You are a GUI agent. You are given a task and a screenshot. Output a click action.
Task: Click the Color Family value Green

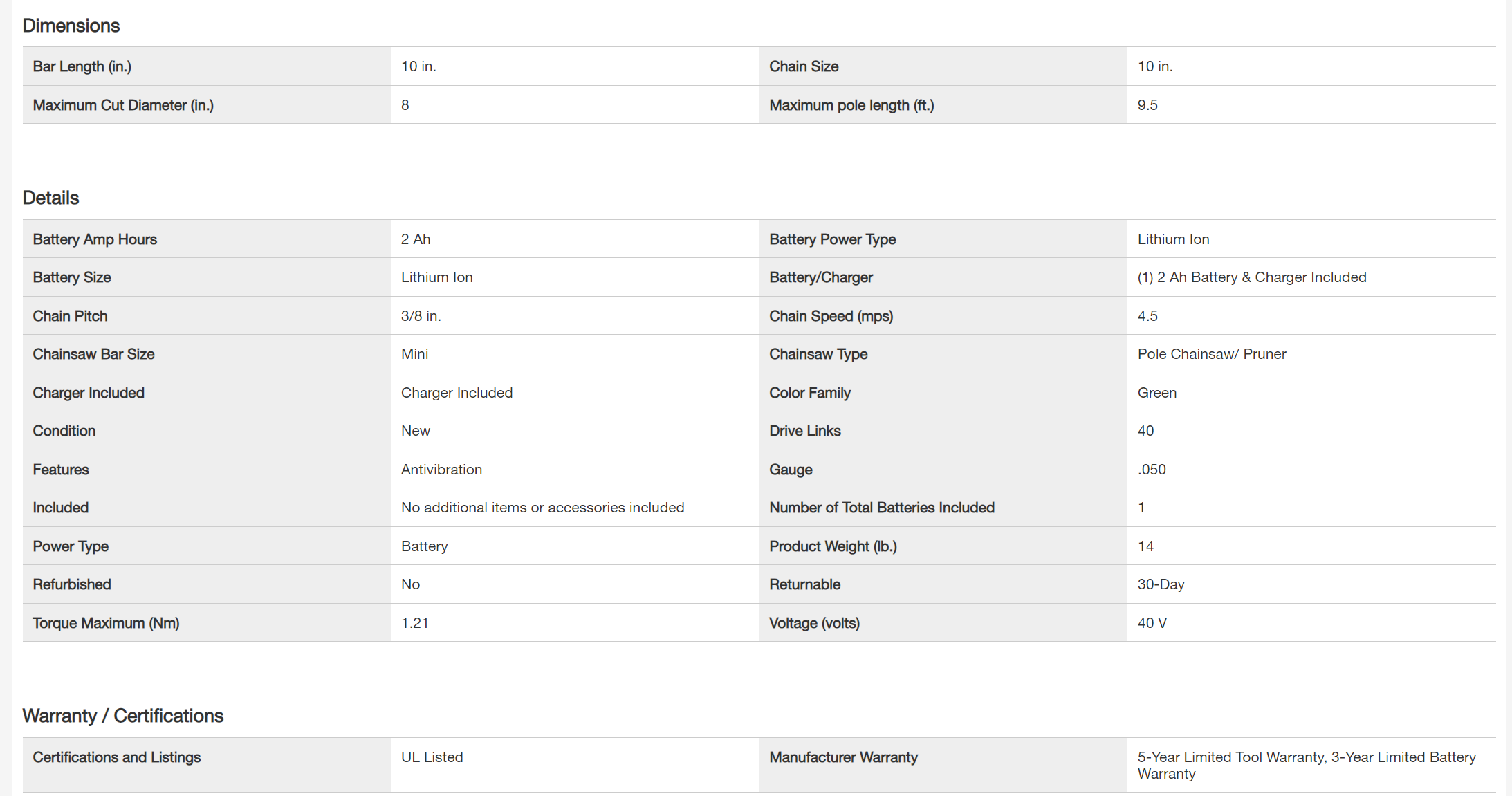pos(1157,393)
